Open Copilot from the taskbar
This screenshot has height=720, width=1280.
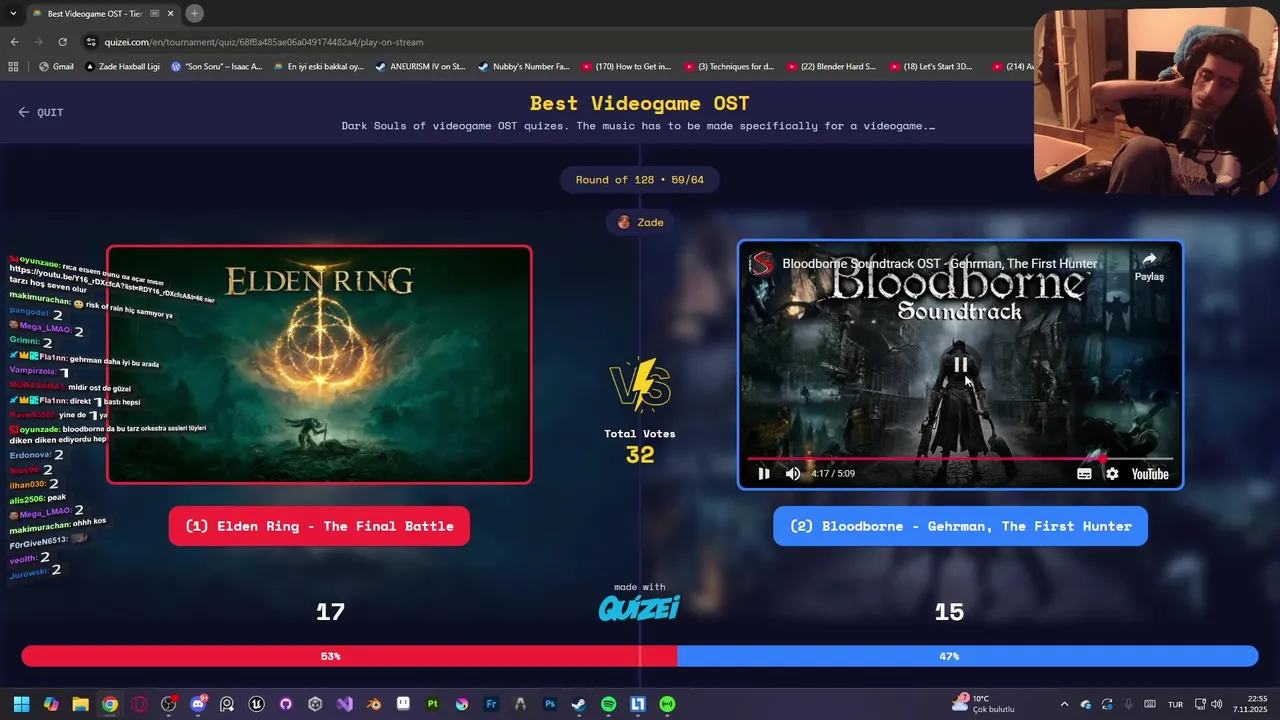pos(51,704)
